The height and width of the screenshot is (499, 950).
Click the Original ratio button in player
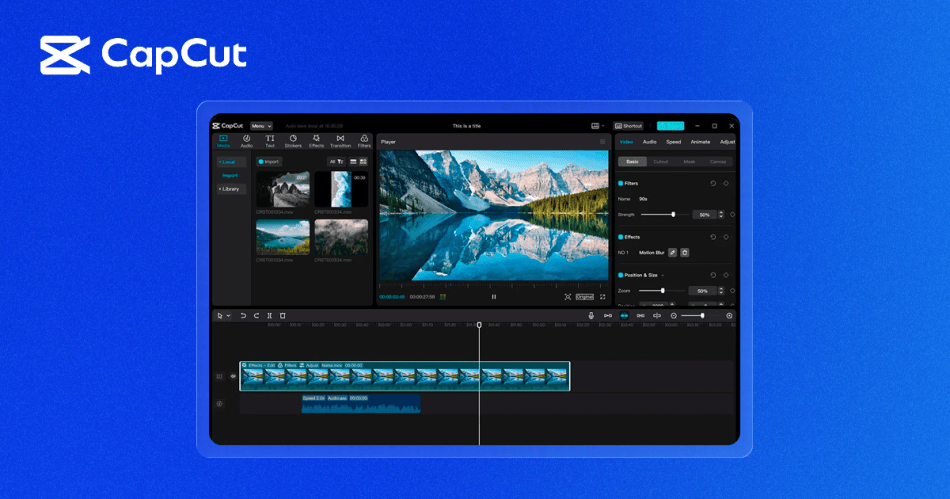pos(585,297)
